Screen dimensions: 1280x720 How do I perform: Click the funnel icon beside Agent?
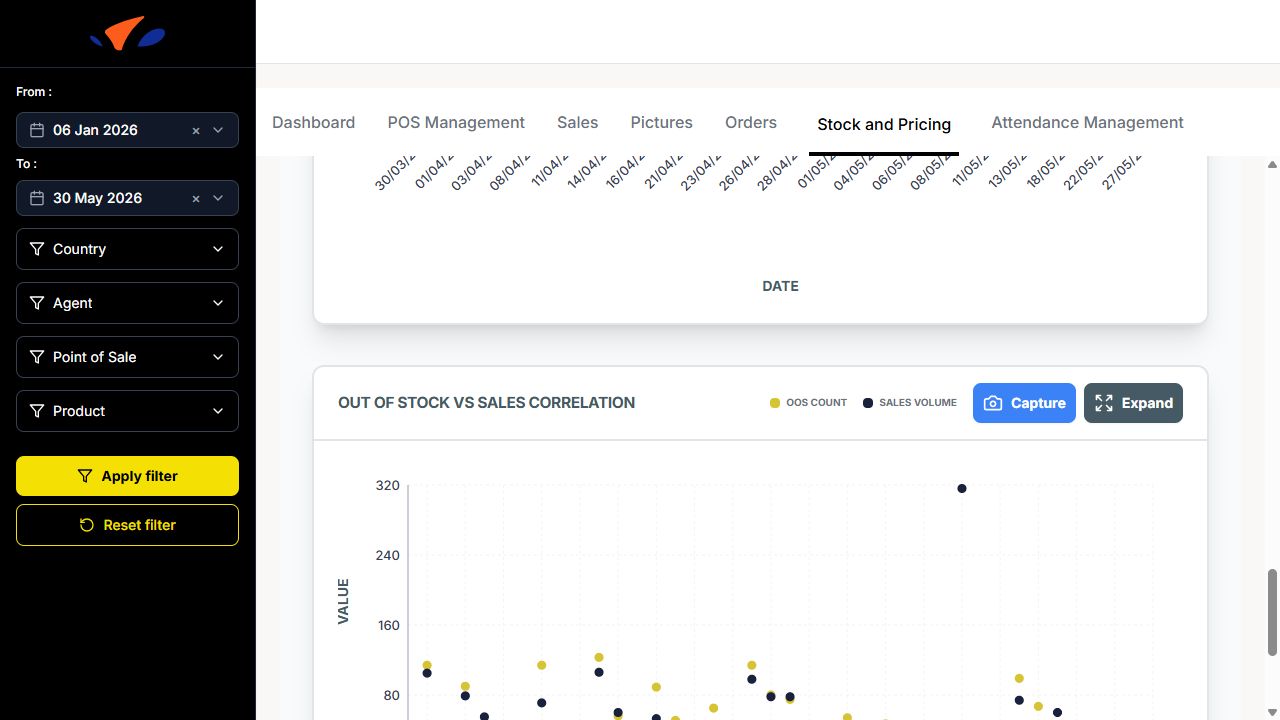coord(37,303)
